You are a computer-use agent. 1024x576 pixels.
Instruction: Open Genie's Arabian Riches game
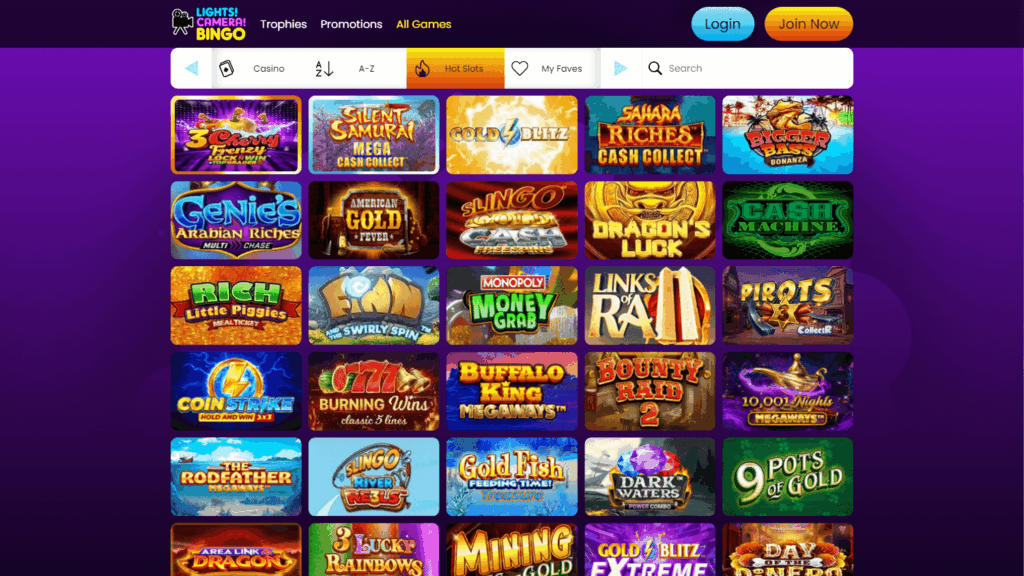pyautogui.click(x=236, y=221)
